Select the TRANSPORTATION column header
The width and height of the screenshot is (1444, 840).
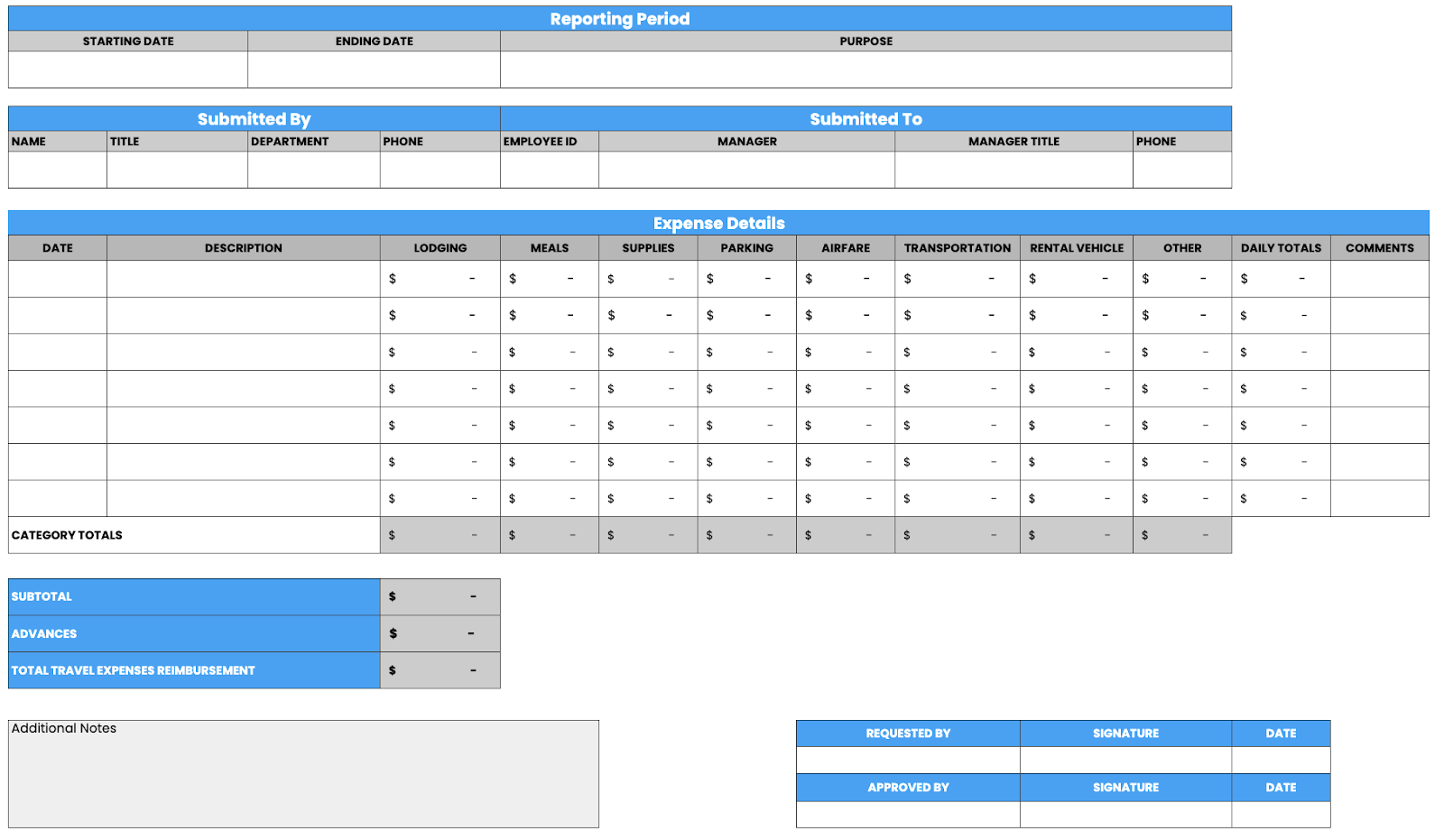(958, 248)
